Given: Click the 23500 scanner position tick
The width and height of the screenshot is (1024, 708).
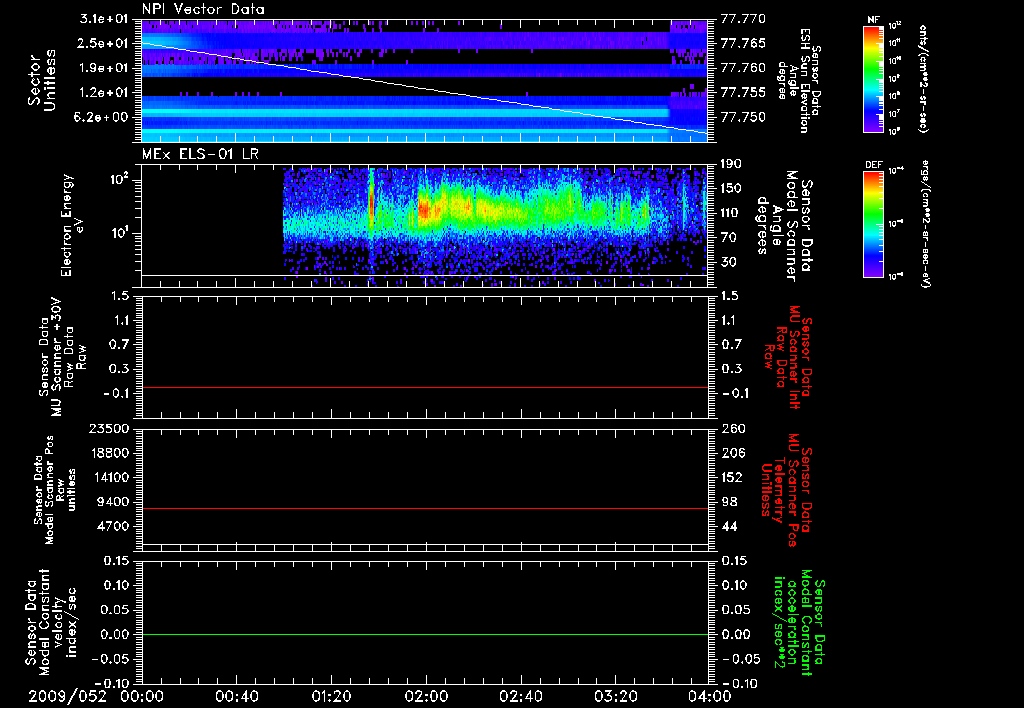Looking at the screenshot, I should click(x=109, y=429).
